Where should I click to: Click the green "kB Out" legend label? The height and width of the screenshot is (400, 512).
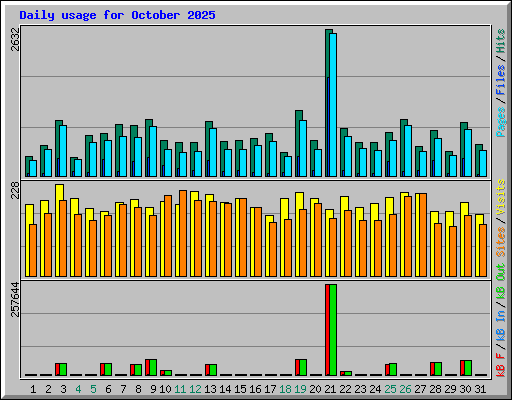pyautogui.click(x=501, y=282)
